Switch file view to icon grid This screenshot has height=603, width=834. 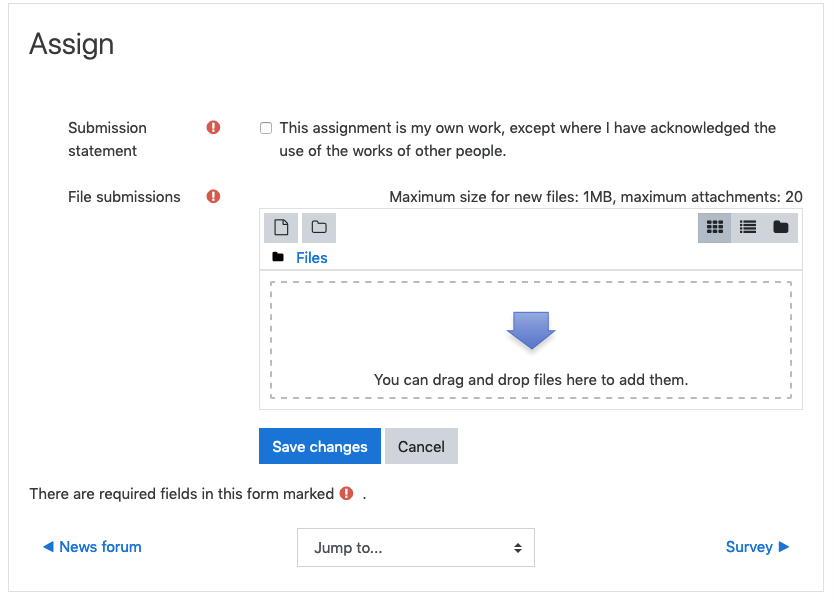(714, 228)
